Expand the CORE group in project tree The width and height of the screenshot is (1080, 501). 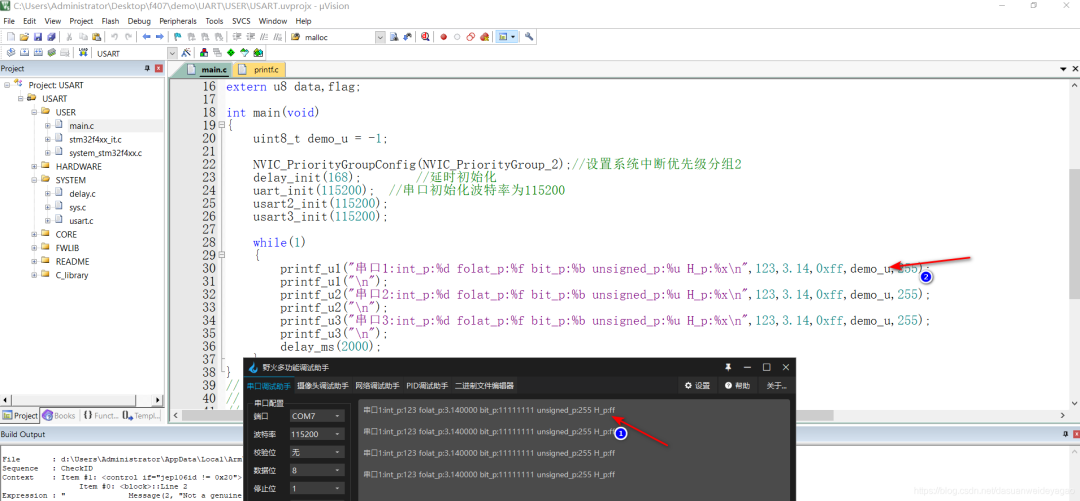pos(34,234)
